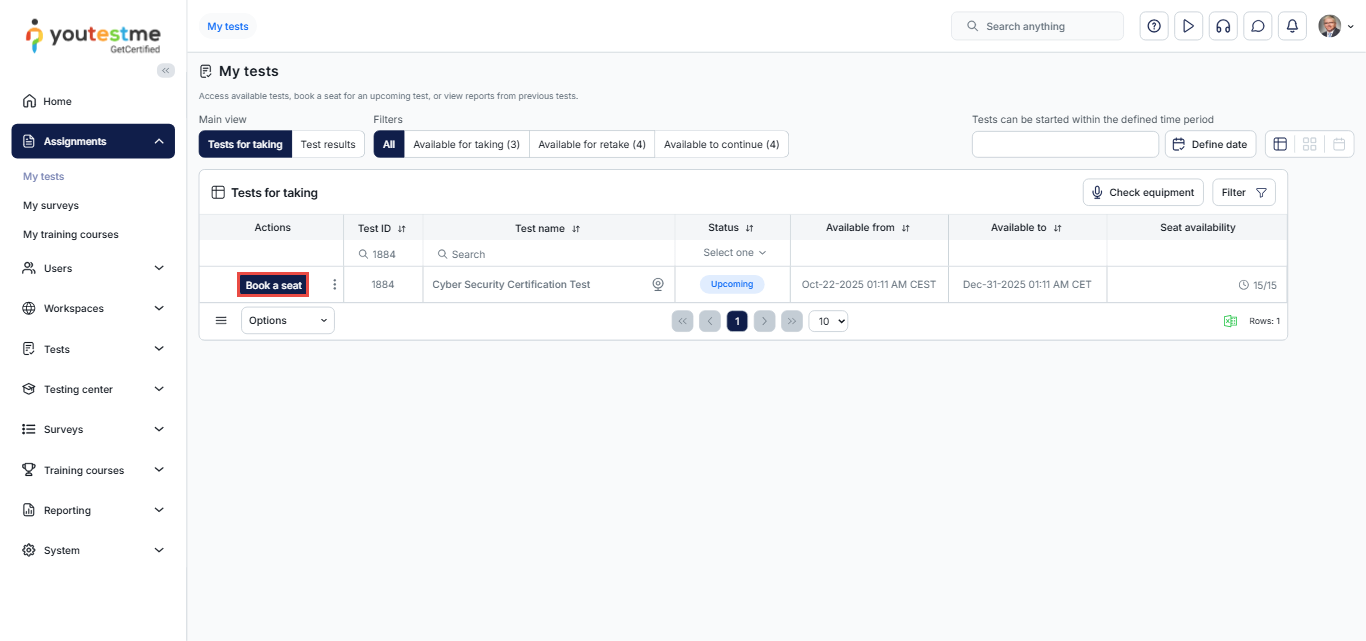
Task: Select the Available for retake (4) filter
Action: [592, 144]
